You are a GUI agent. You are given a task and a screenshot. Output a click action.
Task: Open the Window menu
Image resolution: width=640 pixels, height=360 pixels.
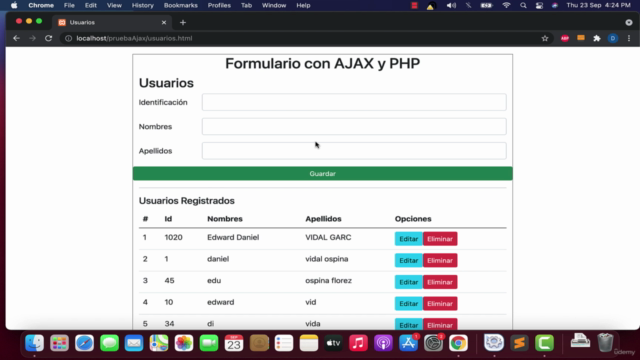pos(274,5)
